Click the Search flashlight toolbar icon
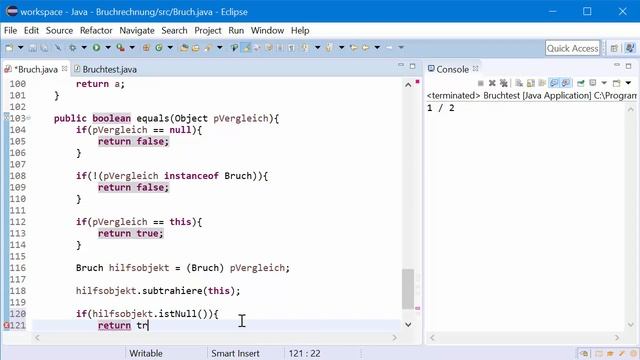Viewport: 640px width, 360px height. pos(208,48)
